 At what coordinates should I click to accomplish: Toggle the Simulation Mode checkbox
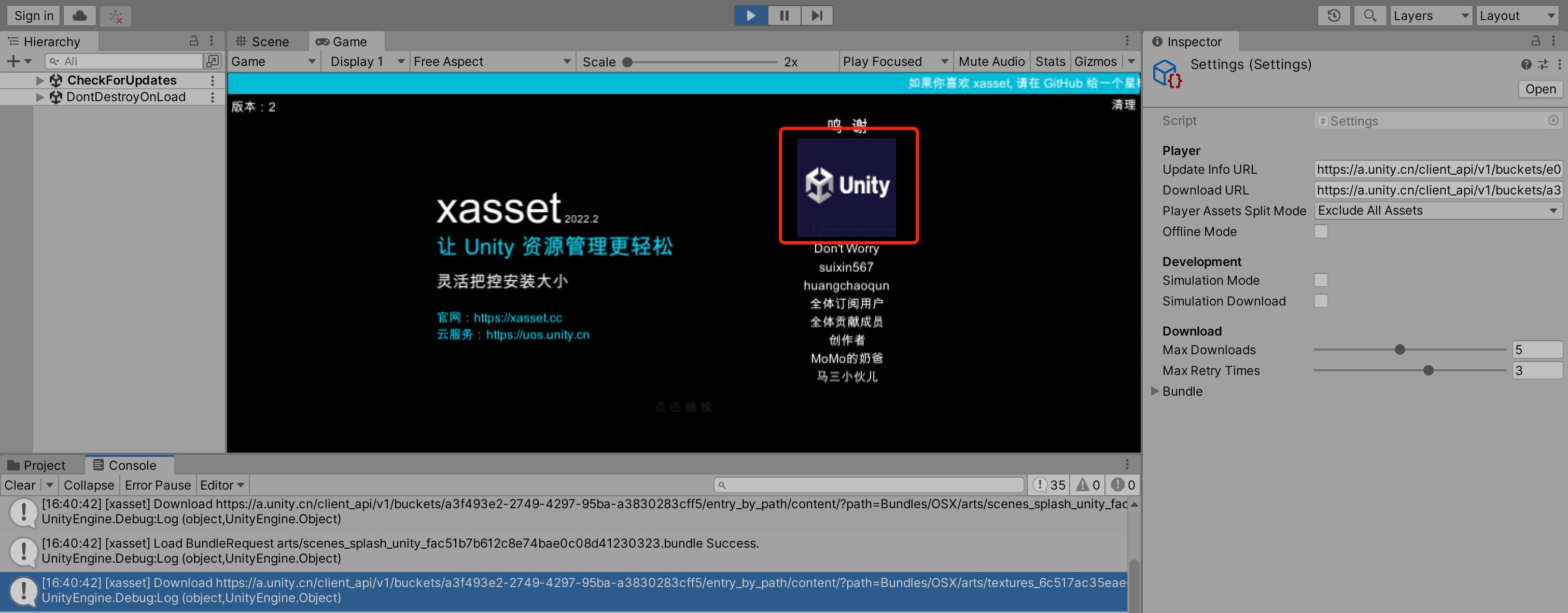tap(1320, 280)
